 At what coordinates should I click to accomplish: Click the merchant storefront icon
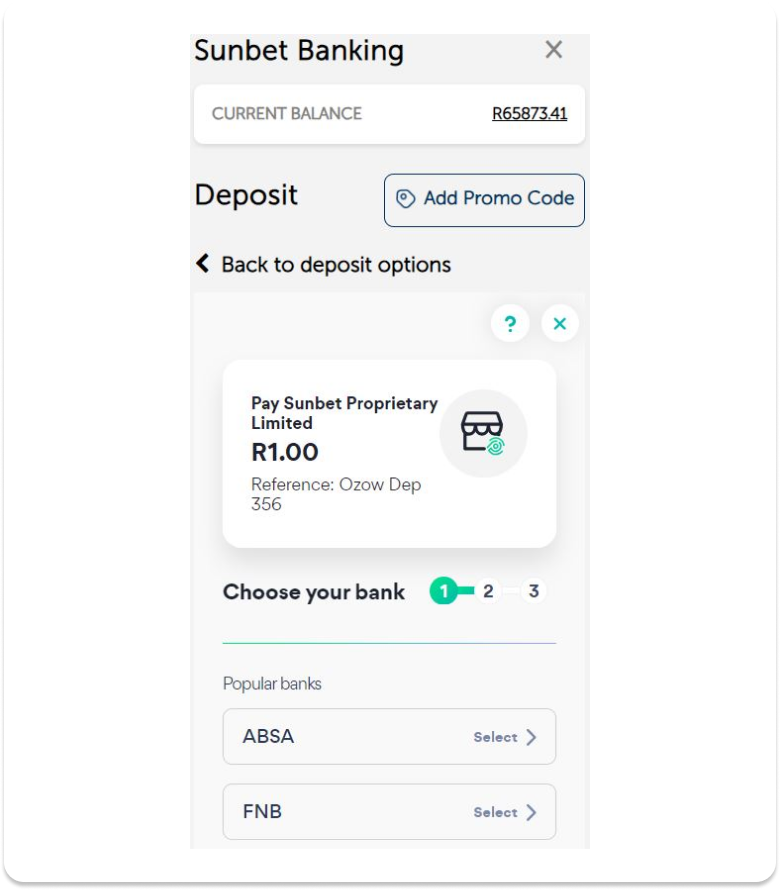(x=483, y=433)
